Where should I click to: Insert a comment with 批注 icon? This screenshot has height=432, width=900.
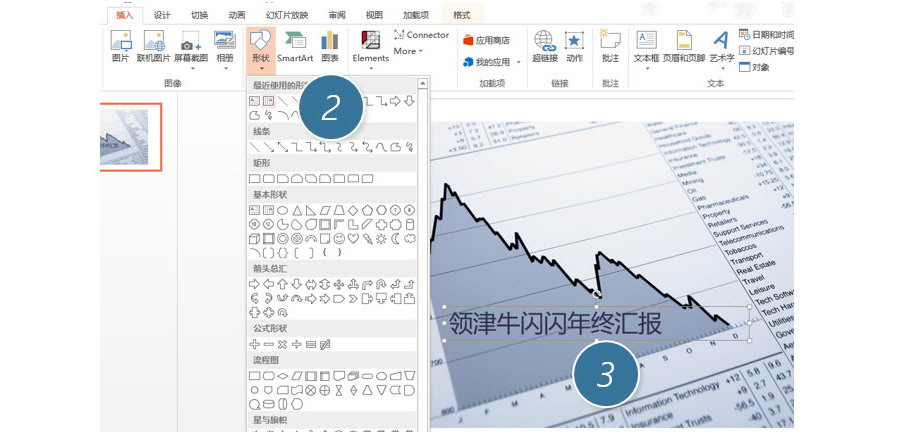click(x=610, y=40)
